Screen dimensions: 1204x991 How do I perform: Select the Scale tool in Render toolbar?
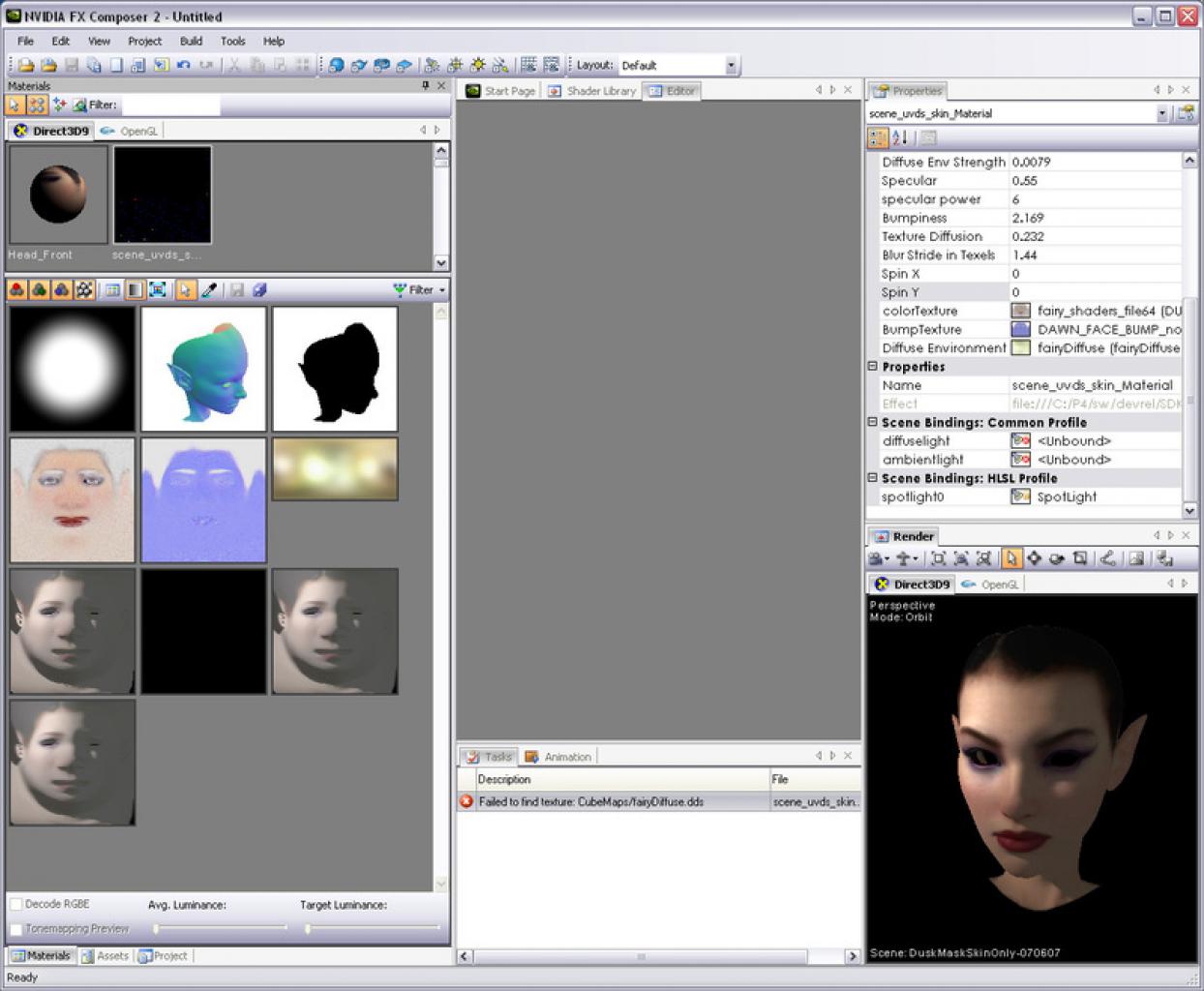1080,558
